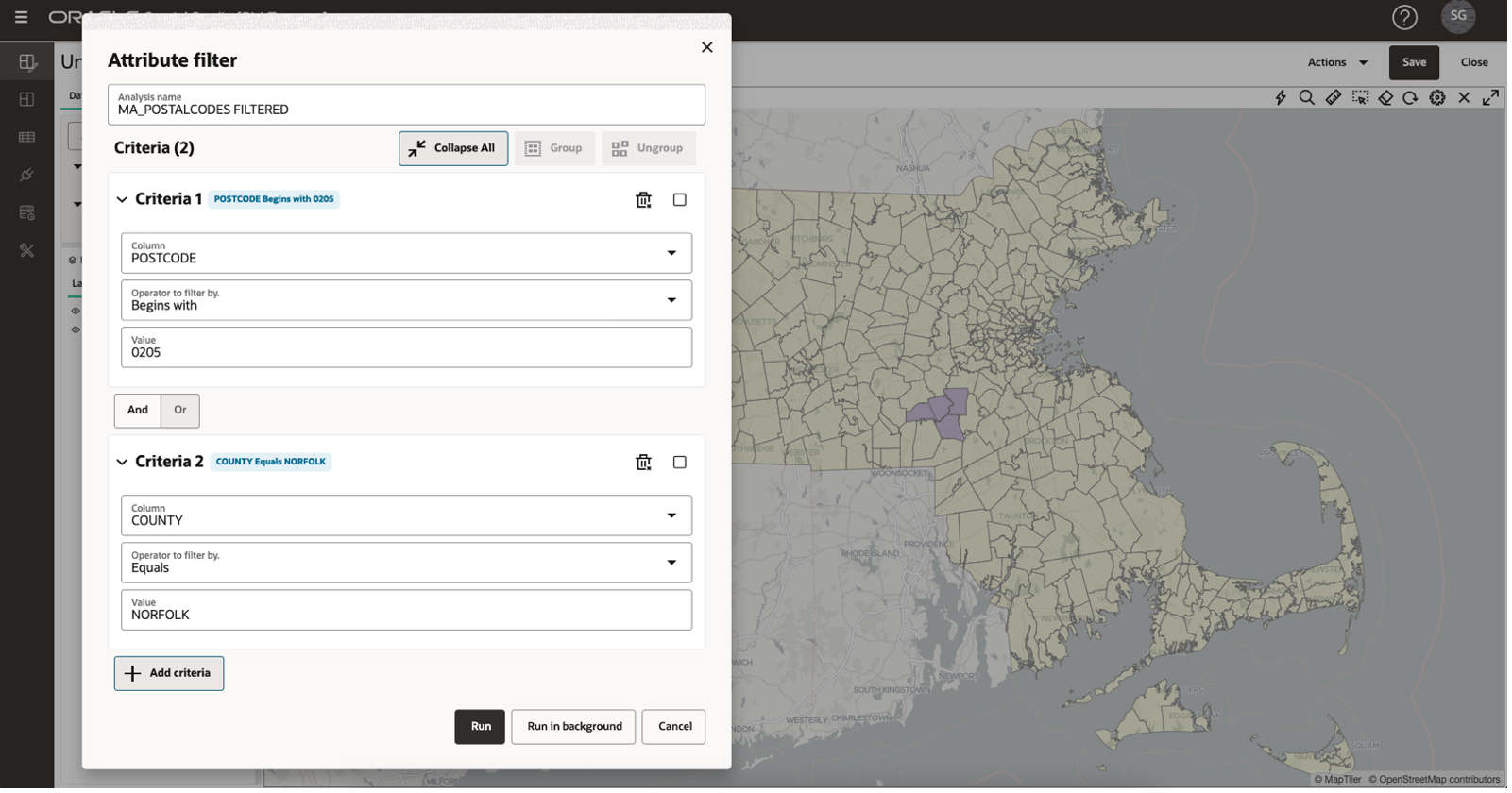Click Collapse All button
The height and width of the screenshot is (793, 1512).
(x=454, y=149)
